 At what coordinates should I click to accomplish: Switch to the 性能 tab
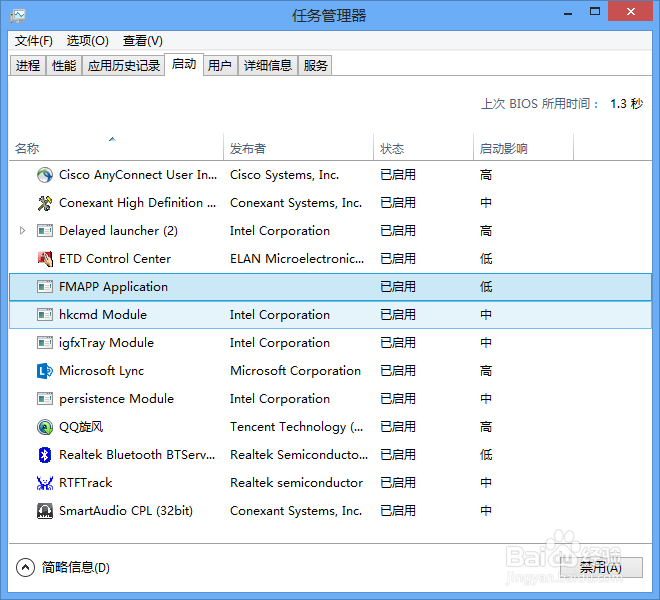tap(64, 66)
